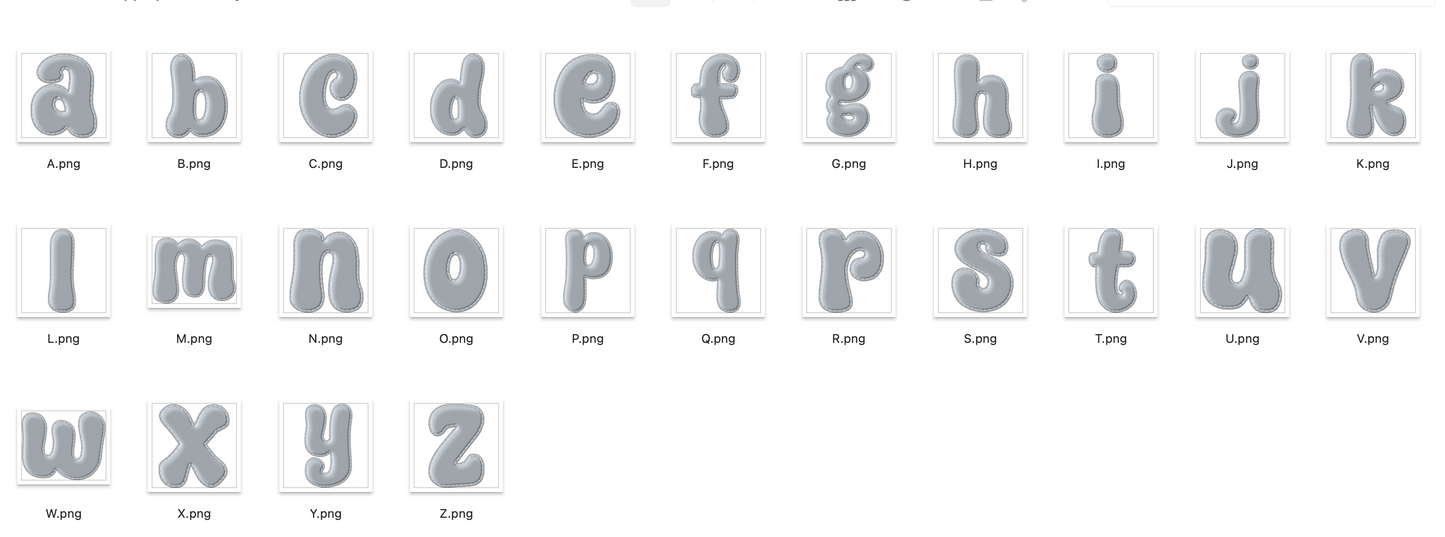
Task: Click the W.png file label
Action: coord(63,514)
